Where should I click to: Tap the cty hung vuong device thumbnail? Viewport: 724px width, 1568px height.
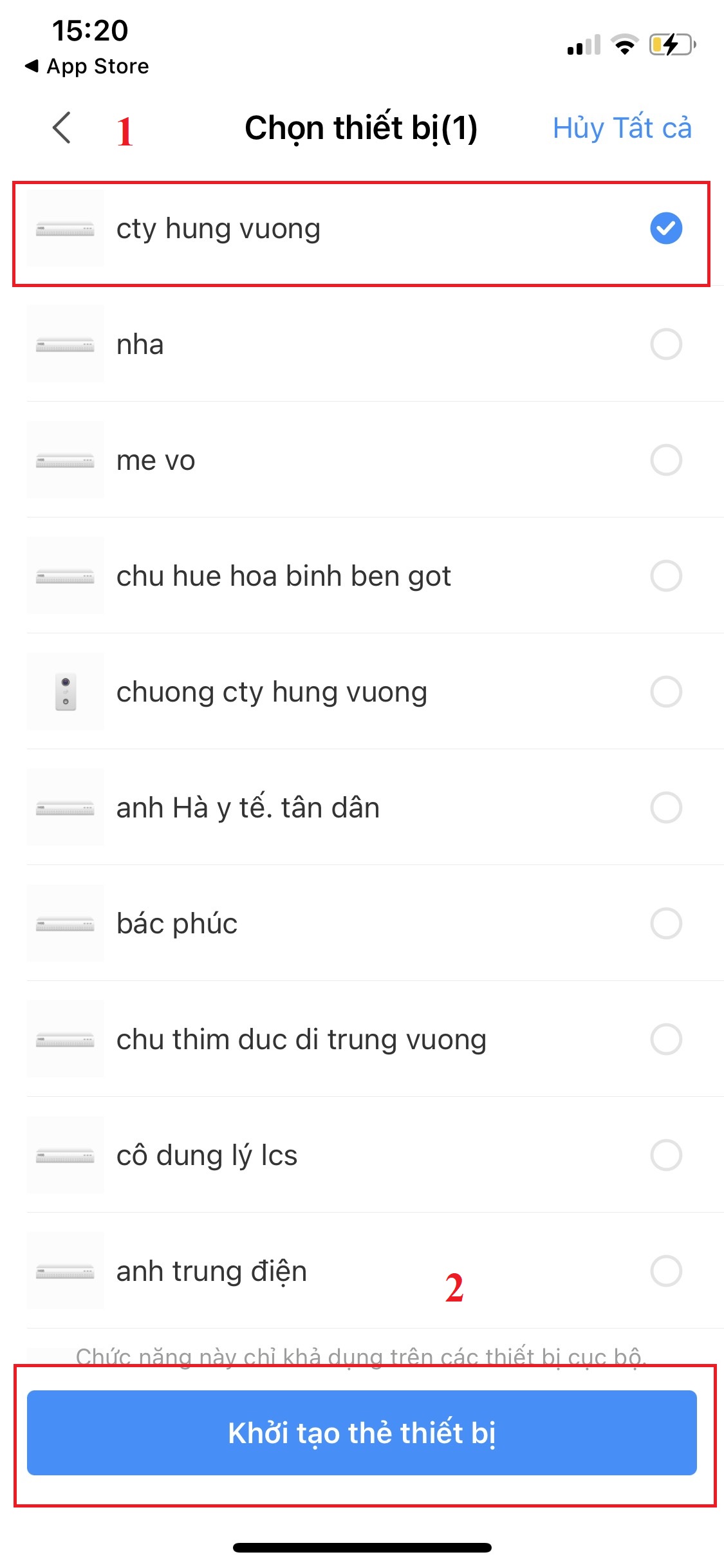(65, 229)
